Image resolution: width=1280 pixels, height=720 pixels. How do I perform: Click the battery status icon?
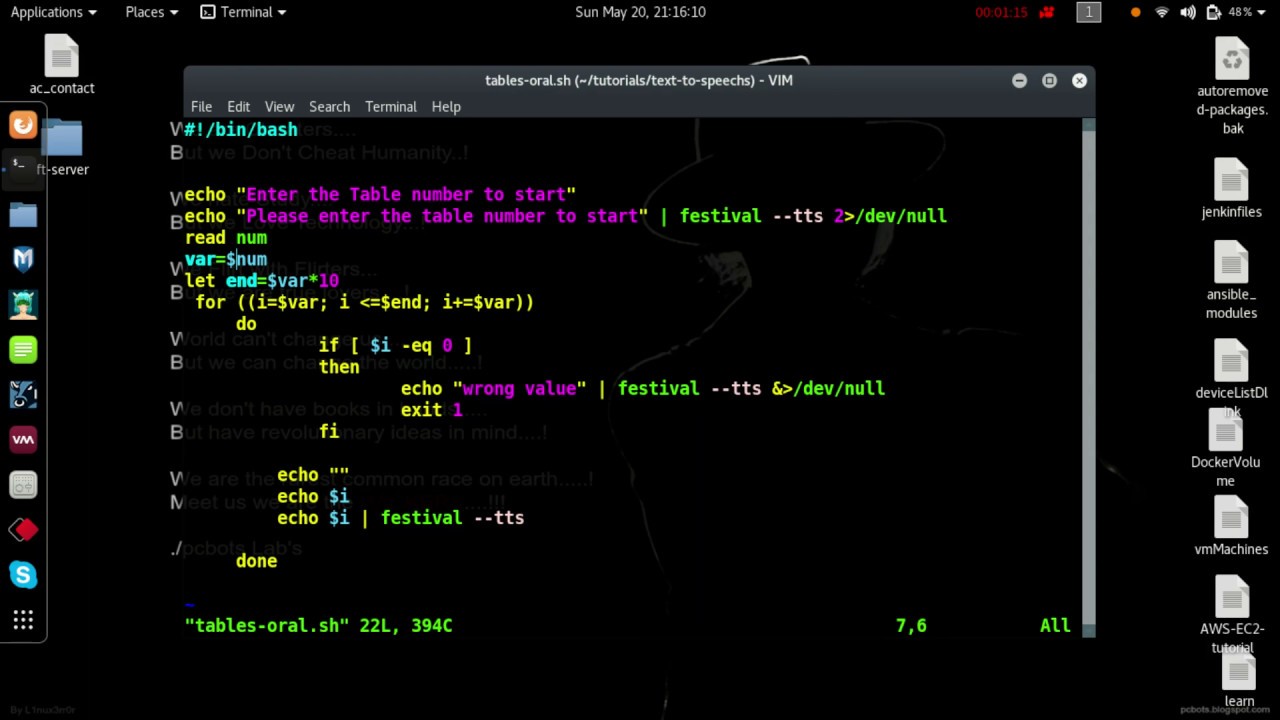click(1214, 12)
